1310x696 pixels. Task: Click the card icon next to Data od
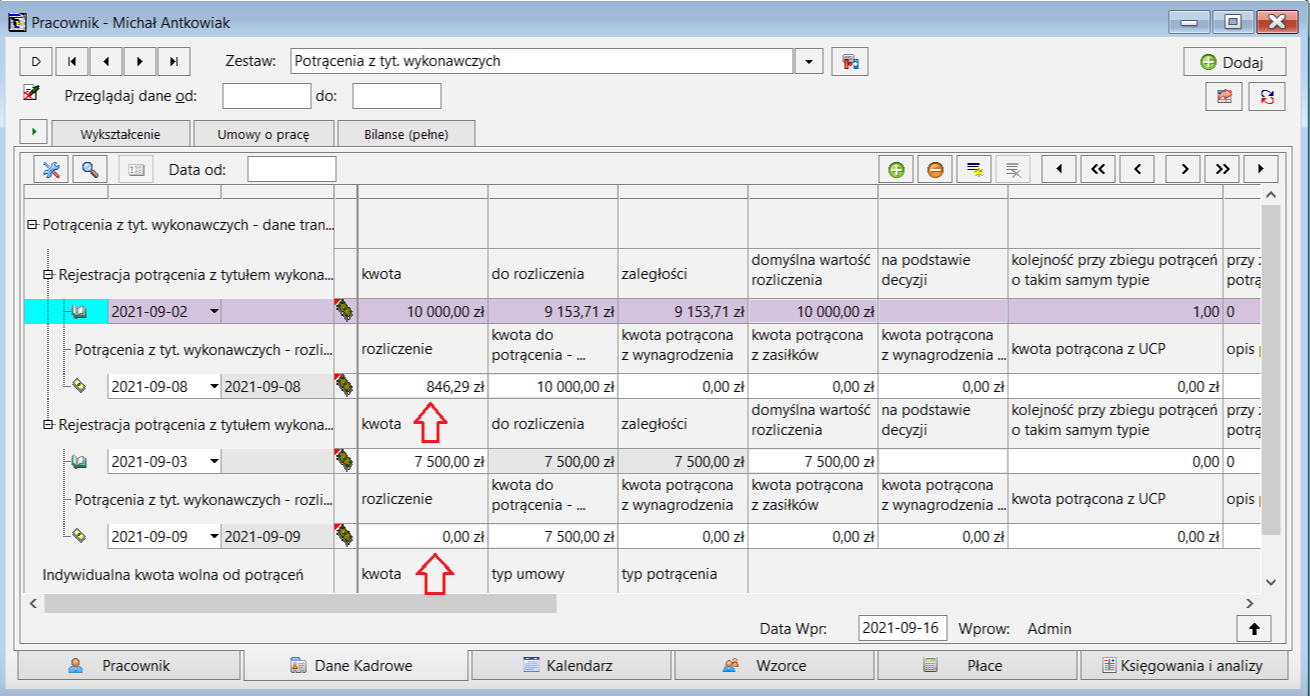pos(136,169)
